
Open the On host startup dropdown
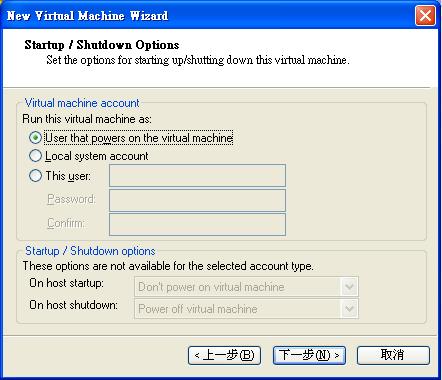[246, 287]
